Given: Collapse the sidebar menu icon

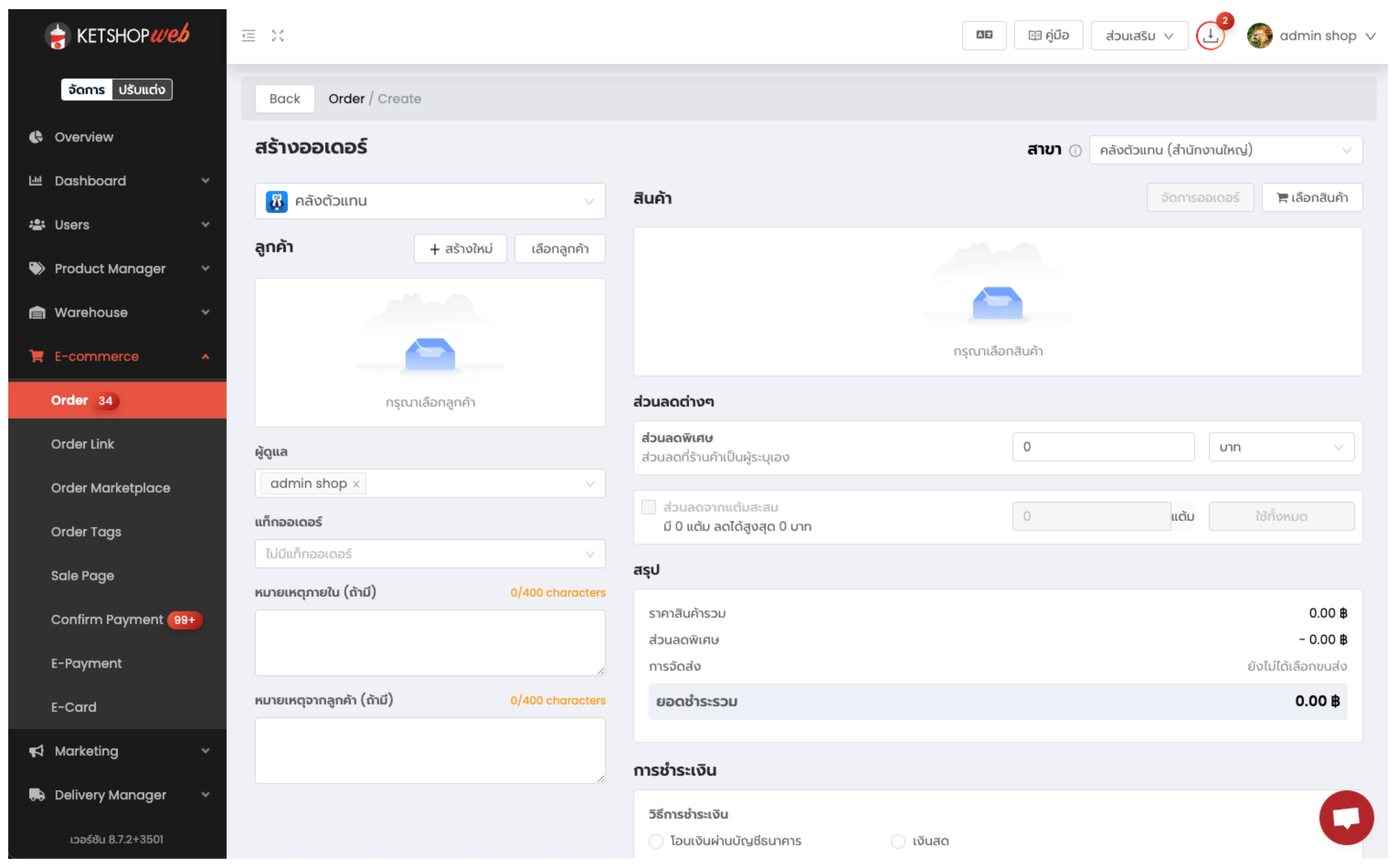Looking at the screenshot, I should 248,36.
